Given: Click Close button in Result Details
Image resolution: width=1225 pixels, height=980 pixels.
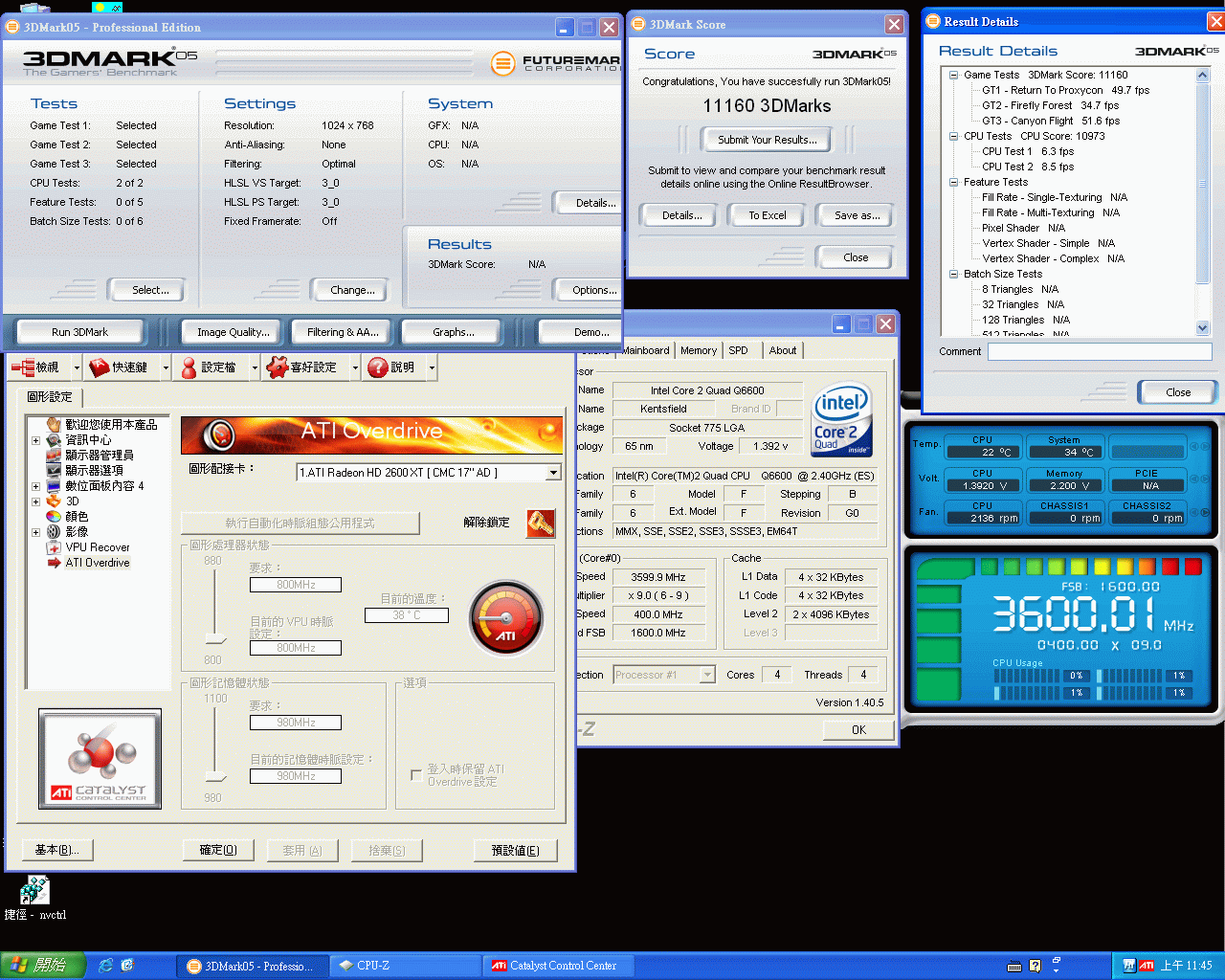Looking at the screenshot, I should coord(1178,392).
